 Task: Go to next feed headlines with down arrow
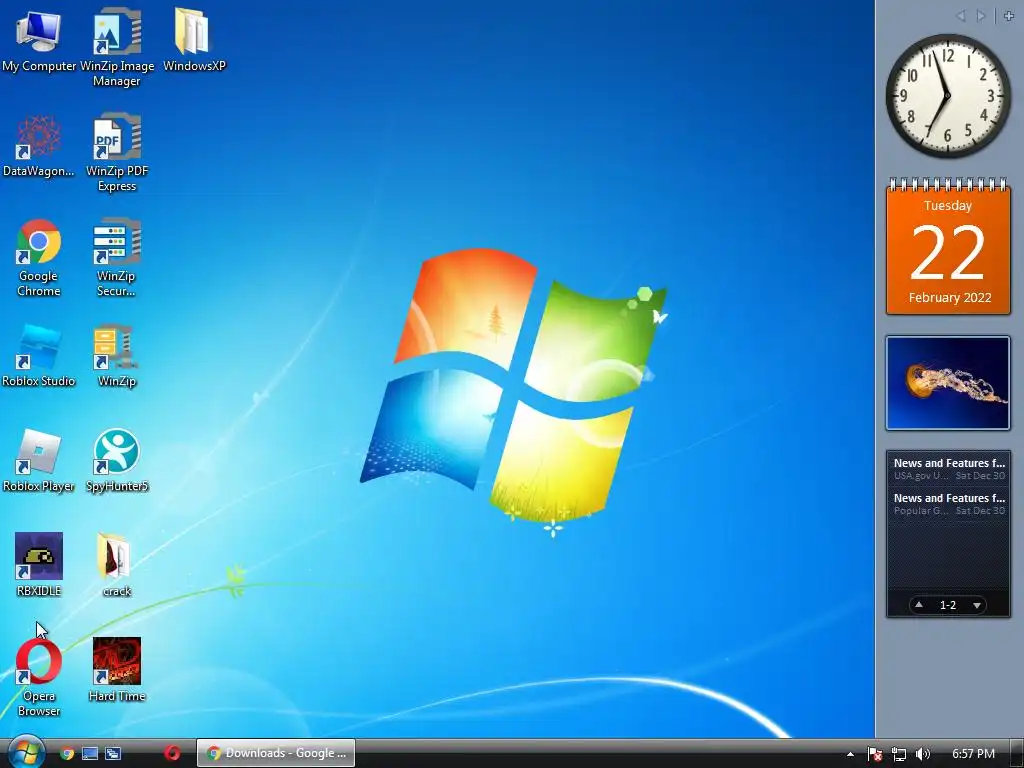pos(977,605)
